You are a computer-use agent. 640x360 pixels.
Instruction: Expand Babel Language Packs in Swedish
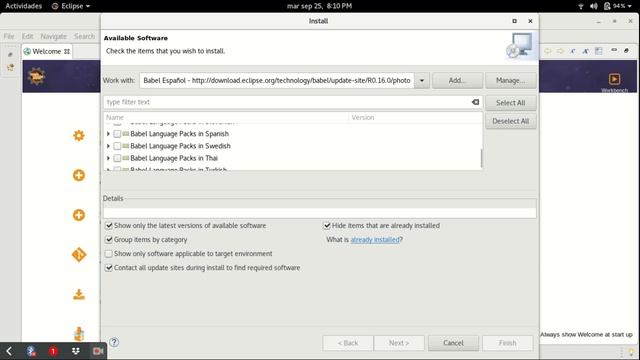tap(108, 146)
